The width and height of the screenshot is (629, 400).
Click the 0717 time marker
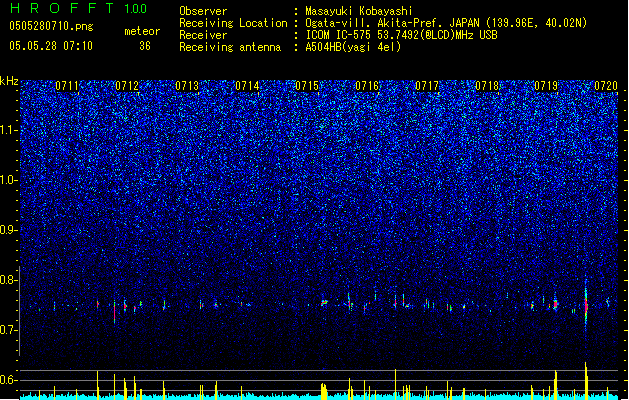[427, 86]
